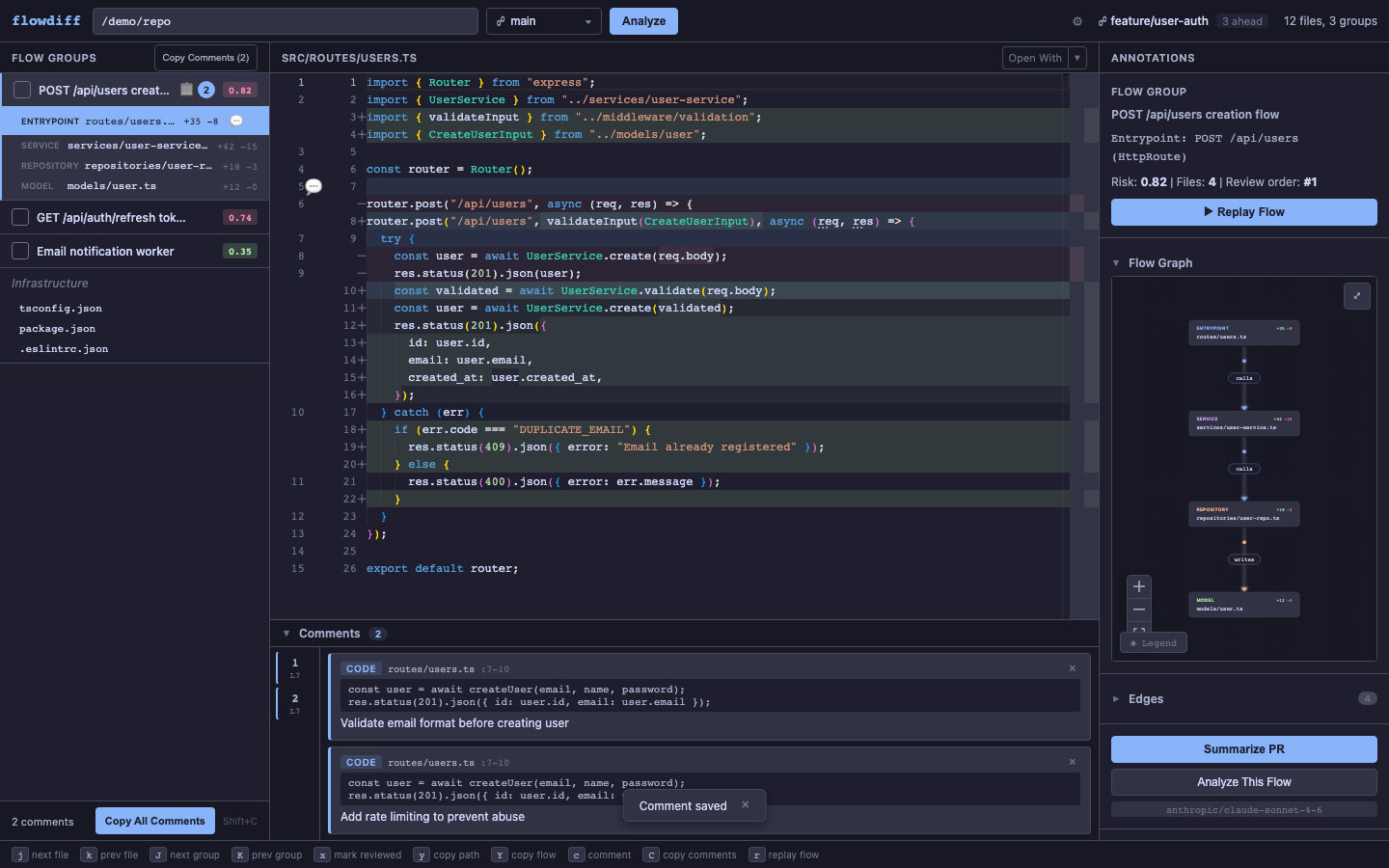Click the flowdiff logo
1389x868 pixels.
click(46, 20)
